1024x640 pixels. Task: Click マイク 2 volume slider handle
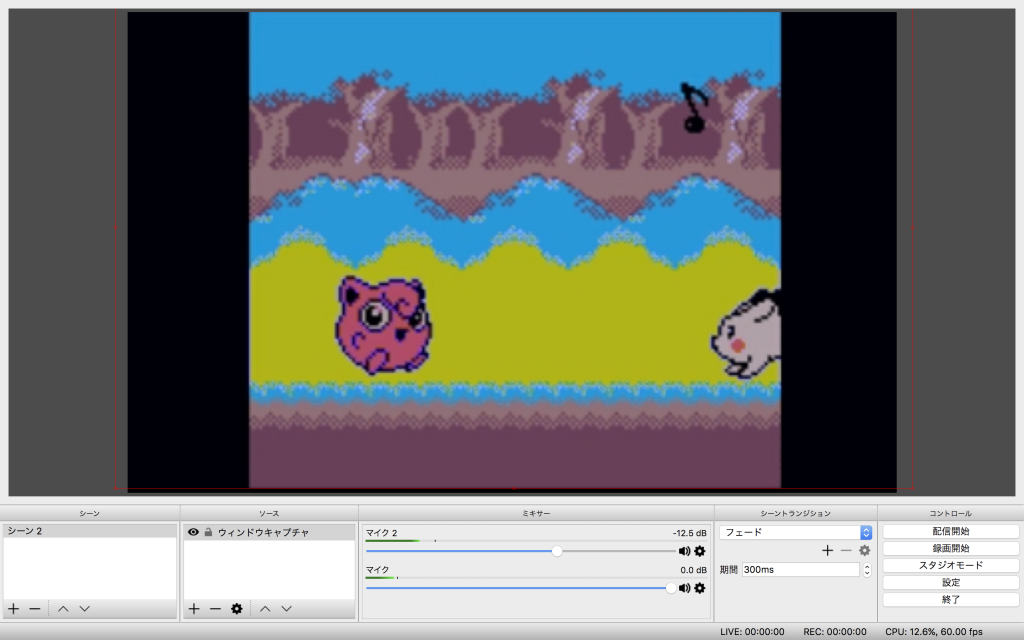click(556, 551)
